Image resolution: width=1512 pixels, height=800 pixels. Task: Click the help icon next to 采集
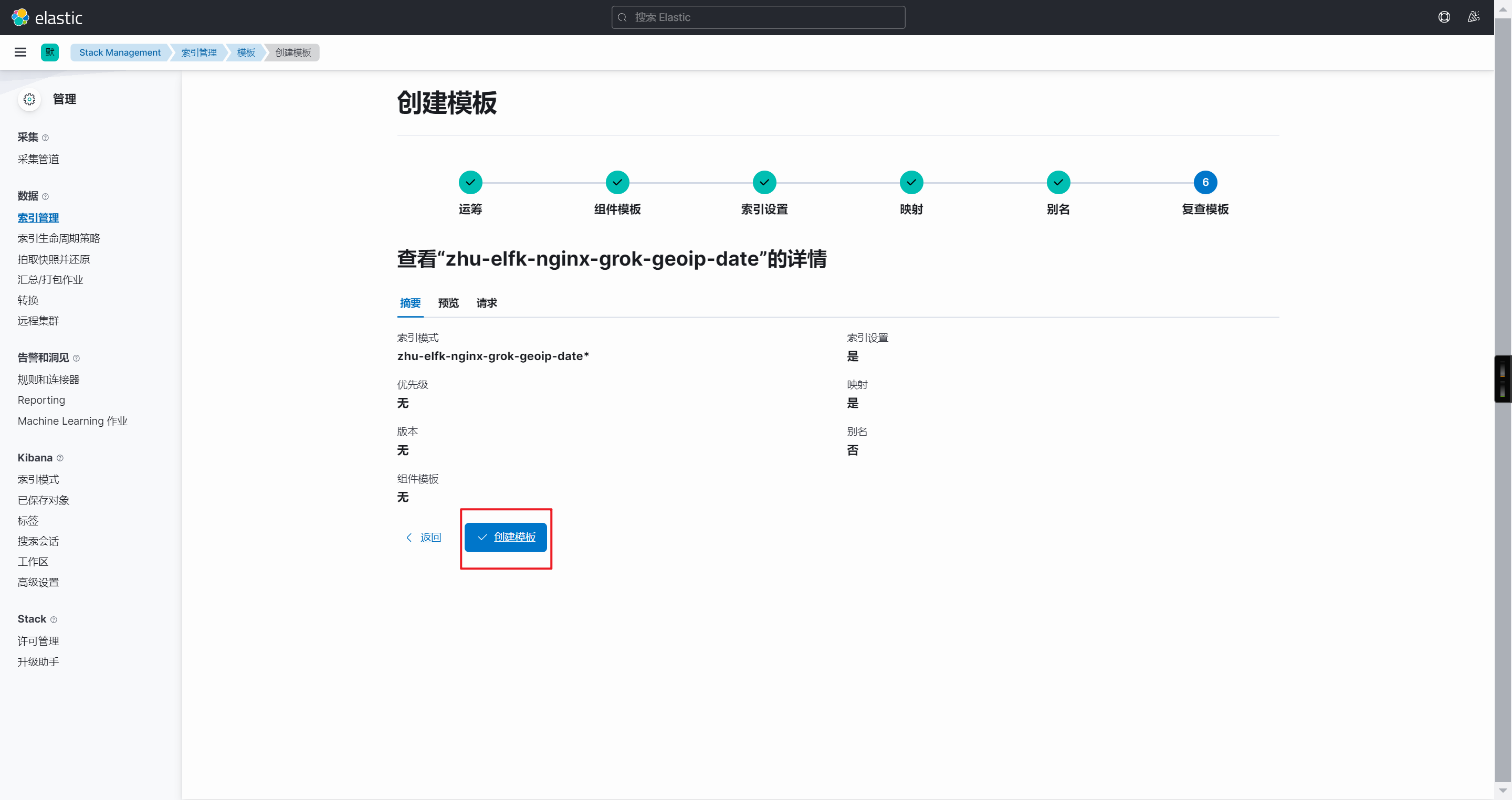[x=45, y=138]
